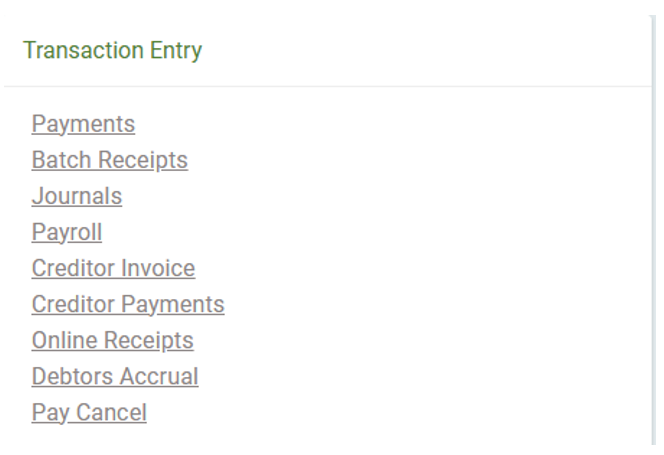
Task: Start a new Payments transaction entry
Action: point(83,124)
